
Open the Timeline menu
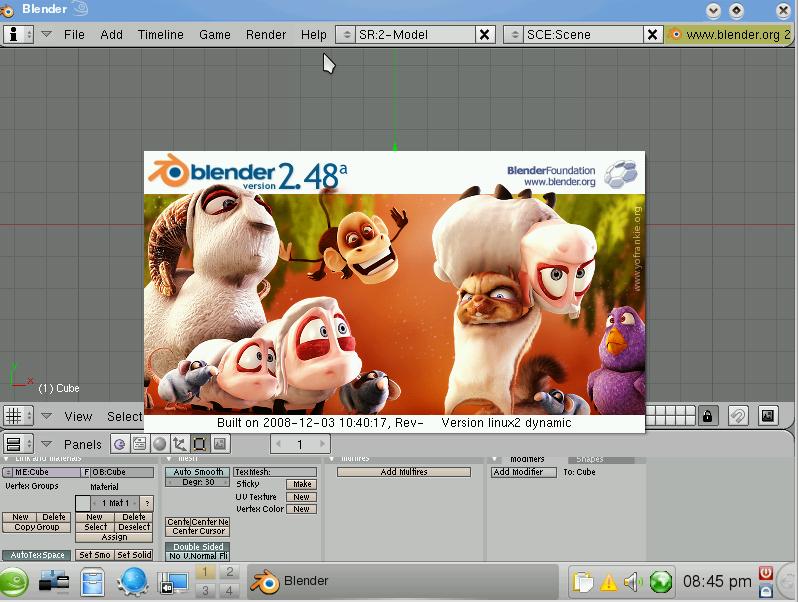pyautogui.click(x=160, y=35)
